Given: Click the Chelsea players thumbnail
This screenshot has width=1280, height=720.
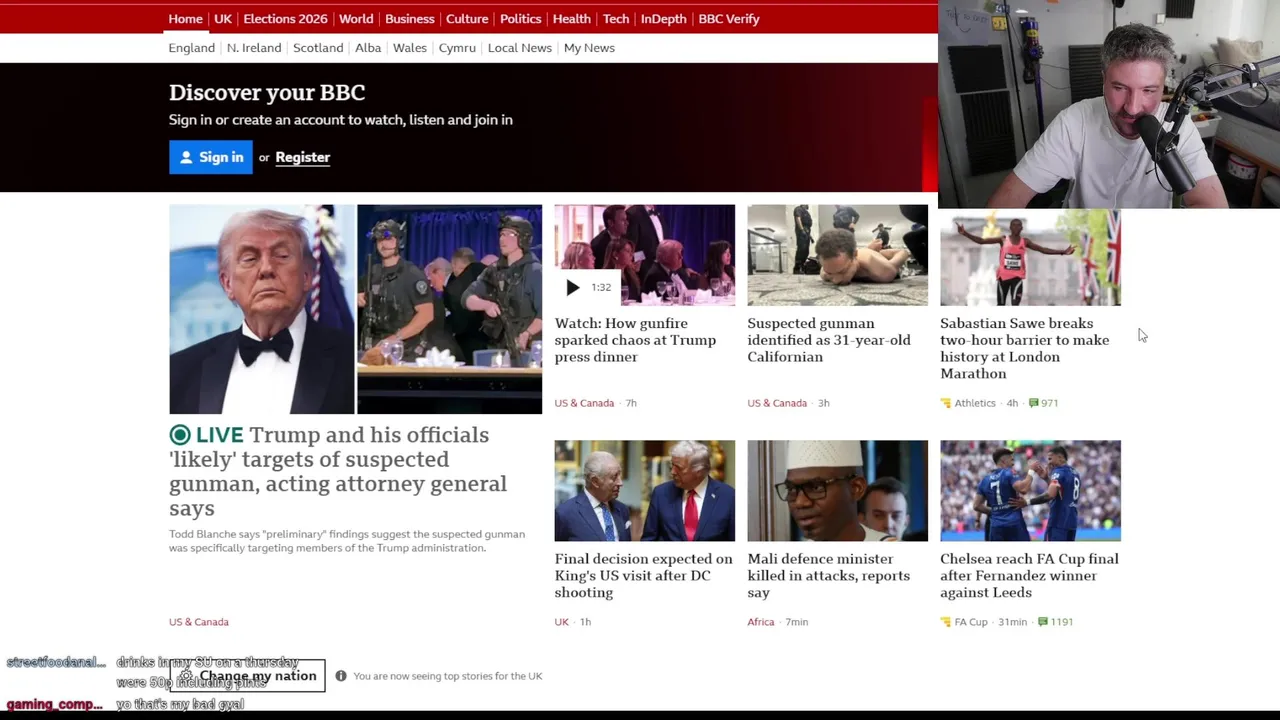Looking at the screenshot, I should click(x=1030, y=491).
